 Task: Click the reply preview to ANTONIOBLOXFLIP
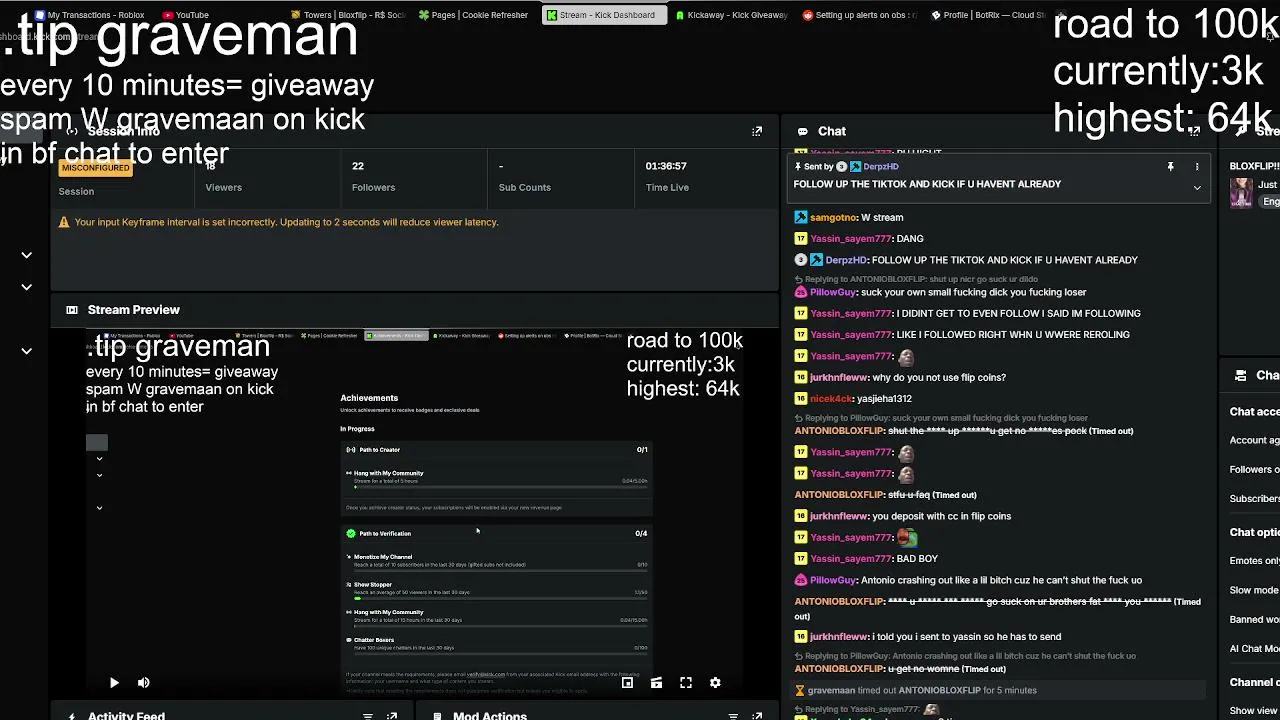pos(916,280)
